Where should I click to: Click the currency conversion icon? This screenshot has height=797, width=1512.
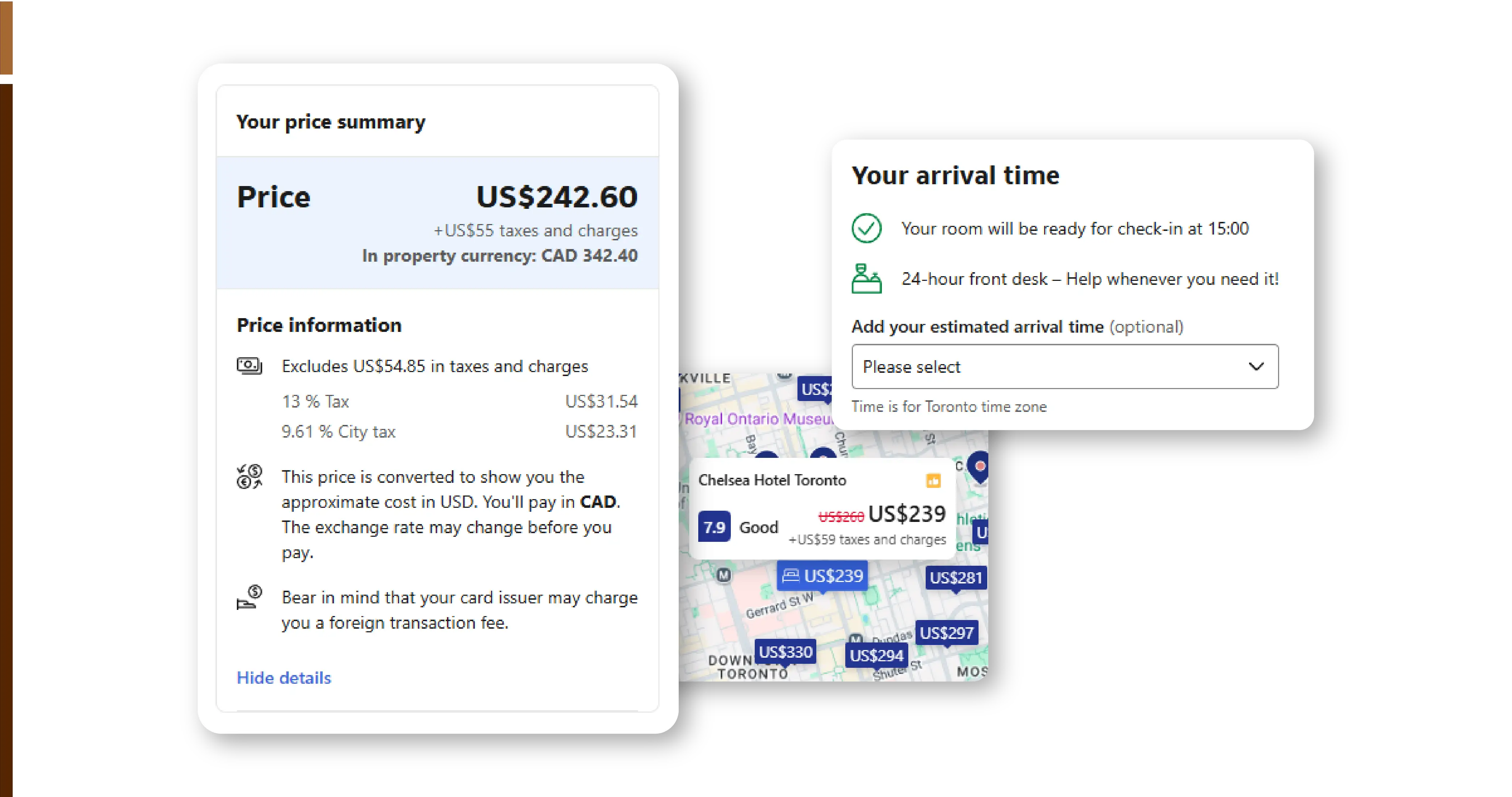click(x=250, y=477)
